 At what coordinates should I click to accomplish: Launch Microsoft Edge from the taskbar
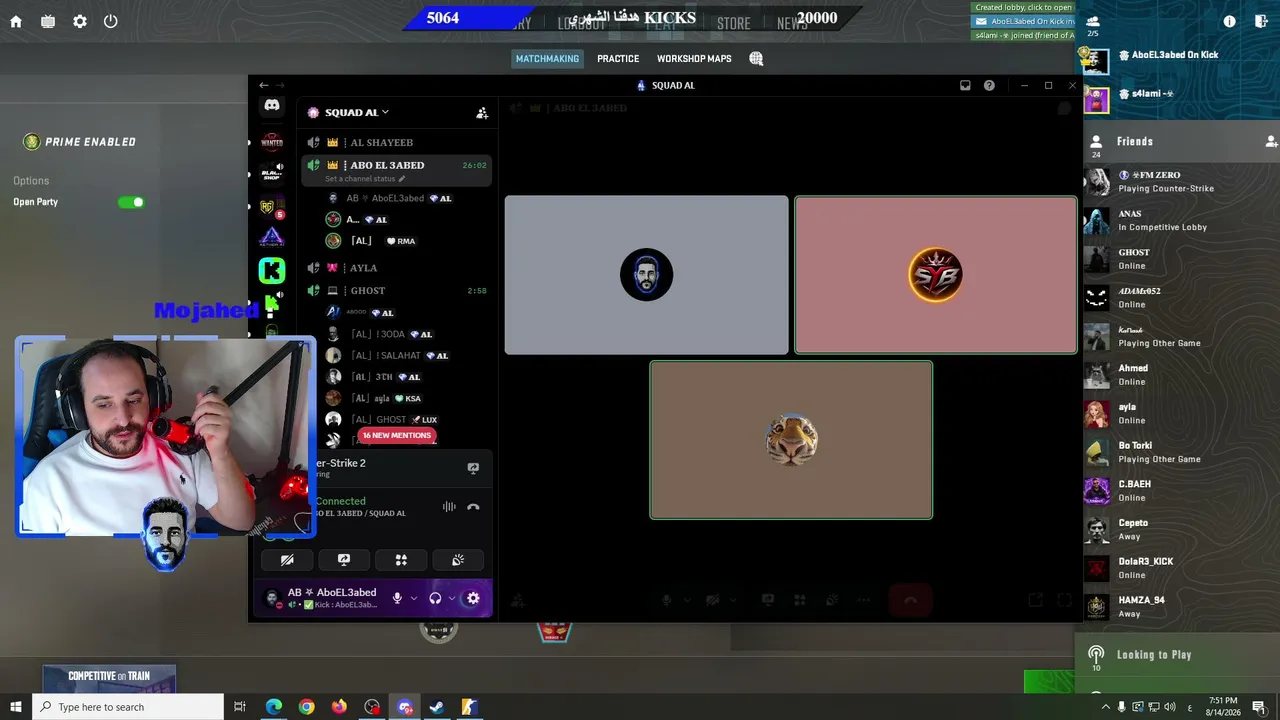[274, 707]
